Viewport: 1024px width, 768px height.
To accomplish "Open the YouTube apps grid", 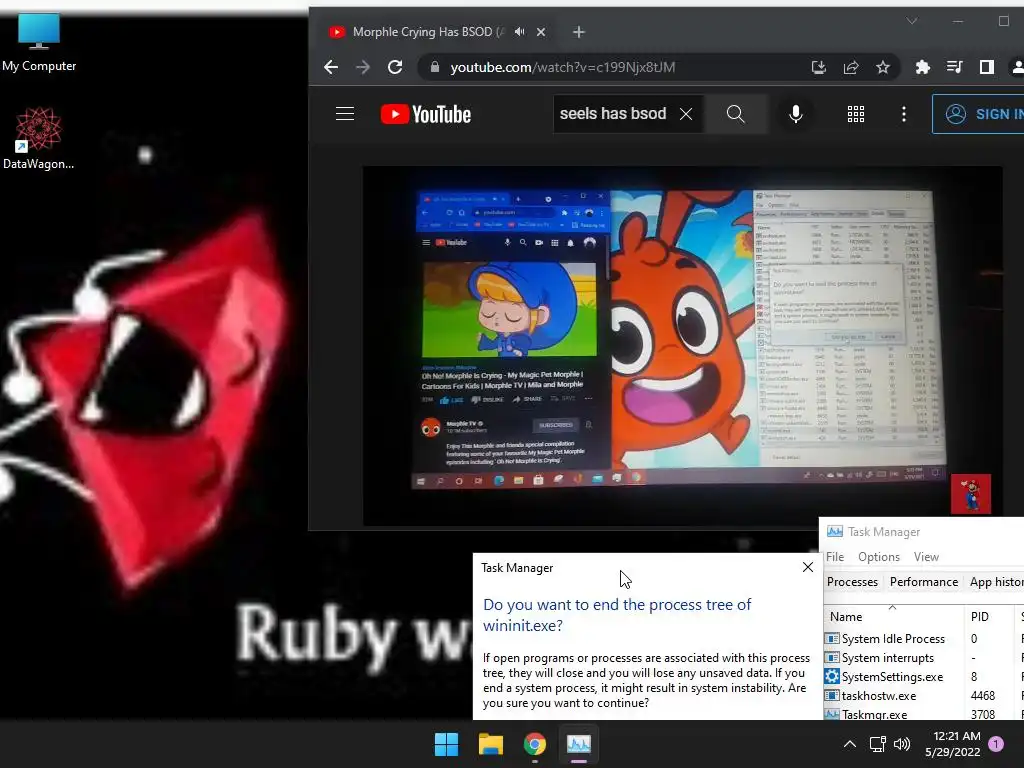I will [856, 114].
